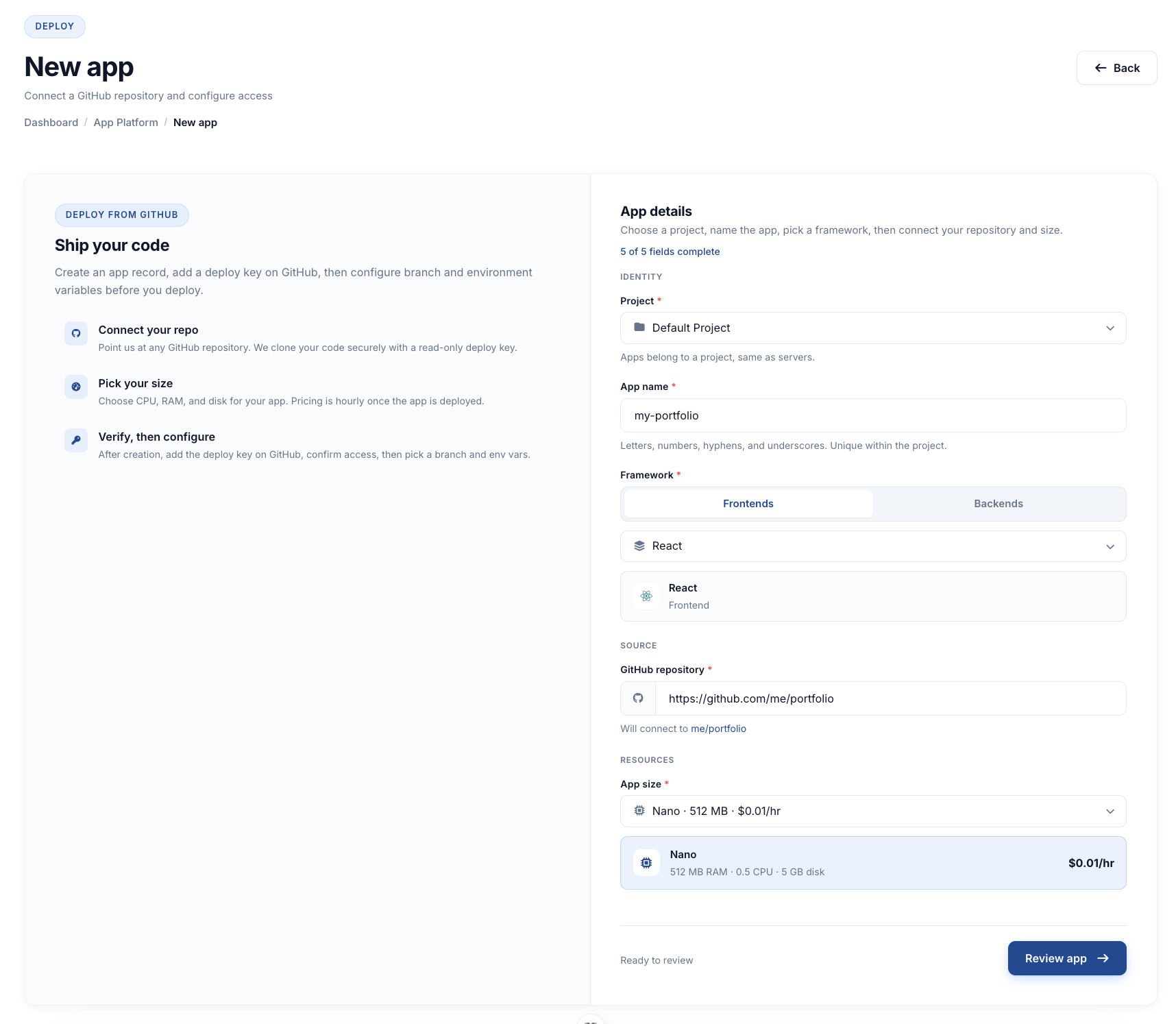
Task: Switch to the Backends tab
Action: click(999, 504)
